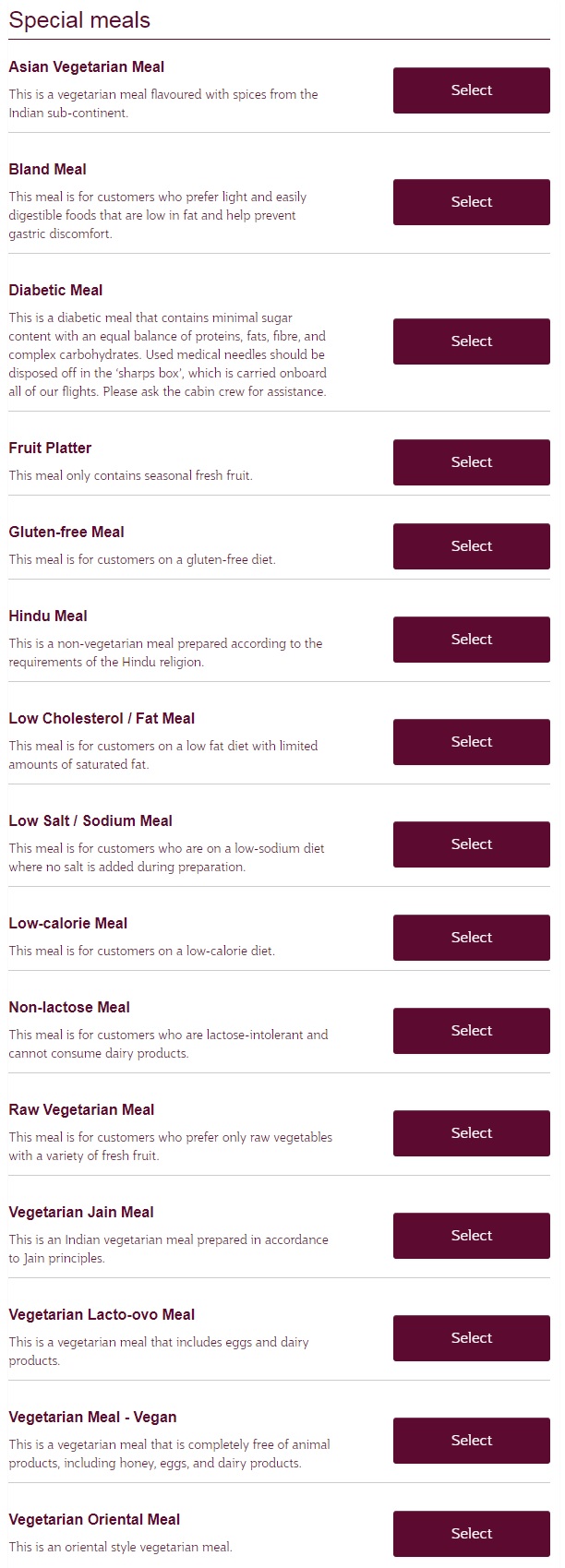Select the Raw Vegetarian Meal

pyautogui.click(x=471, y=1133)
